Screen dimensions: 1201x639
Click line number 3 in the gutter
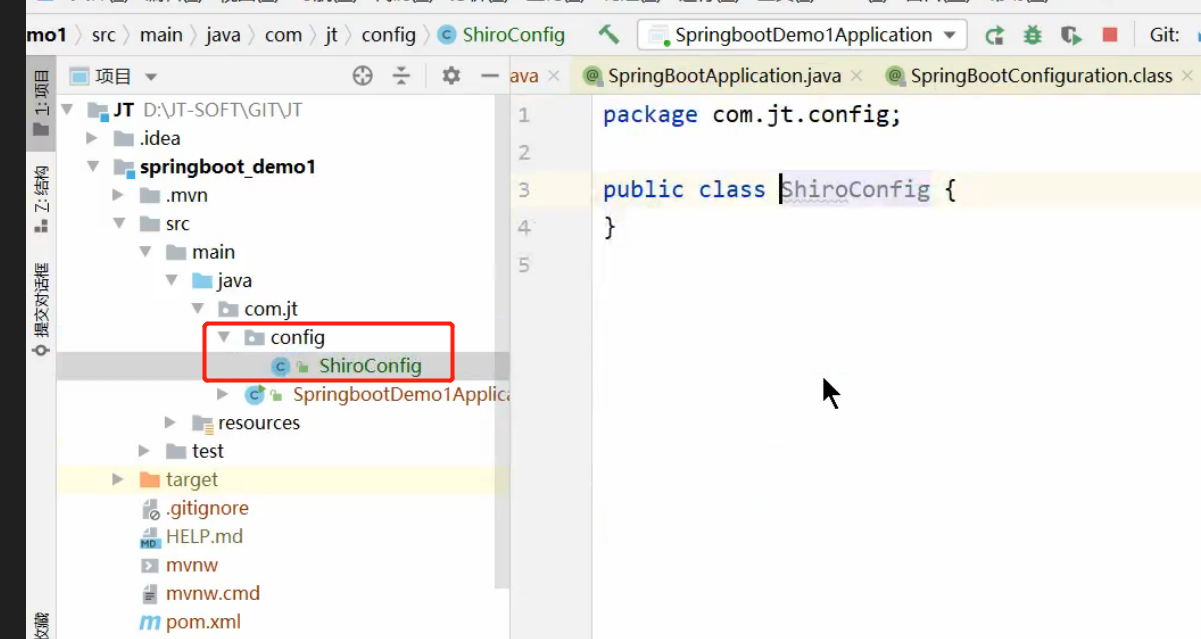[524, 190]
